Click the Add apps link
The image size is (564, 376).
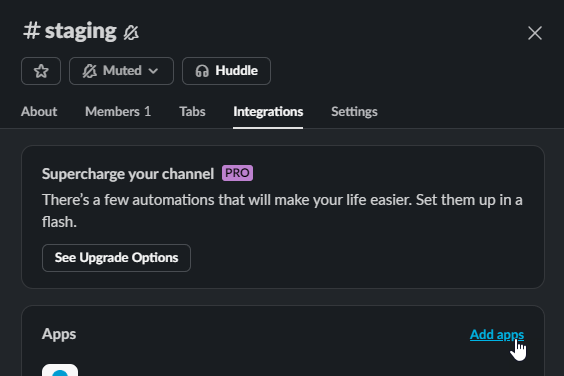(x=497, y=334)
